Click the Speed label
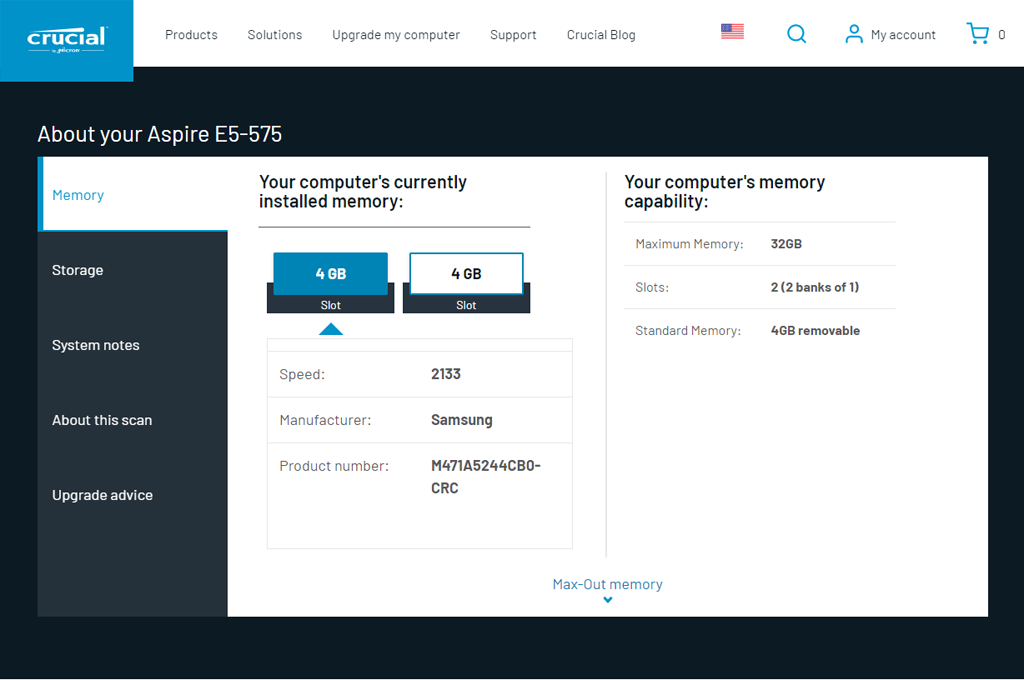1024x680 pixels. point(302,374)
